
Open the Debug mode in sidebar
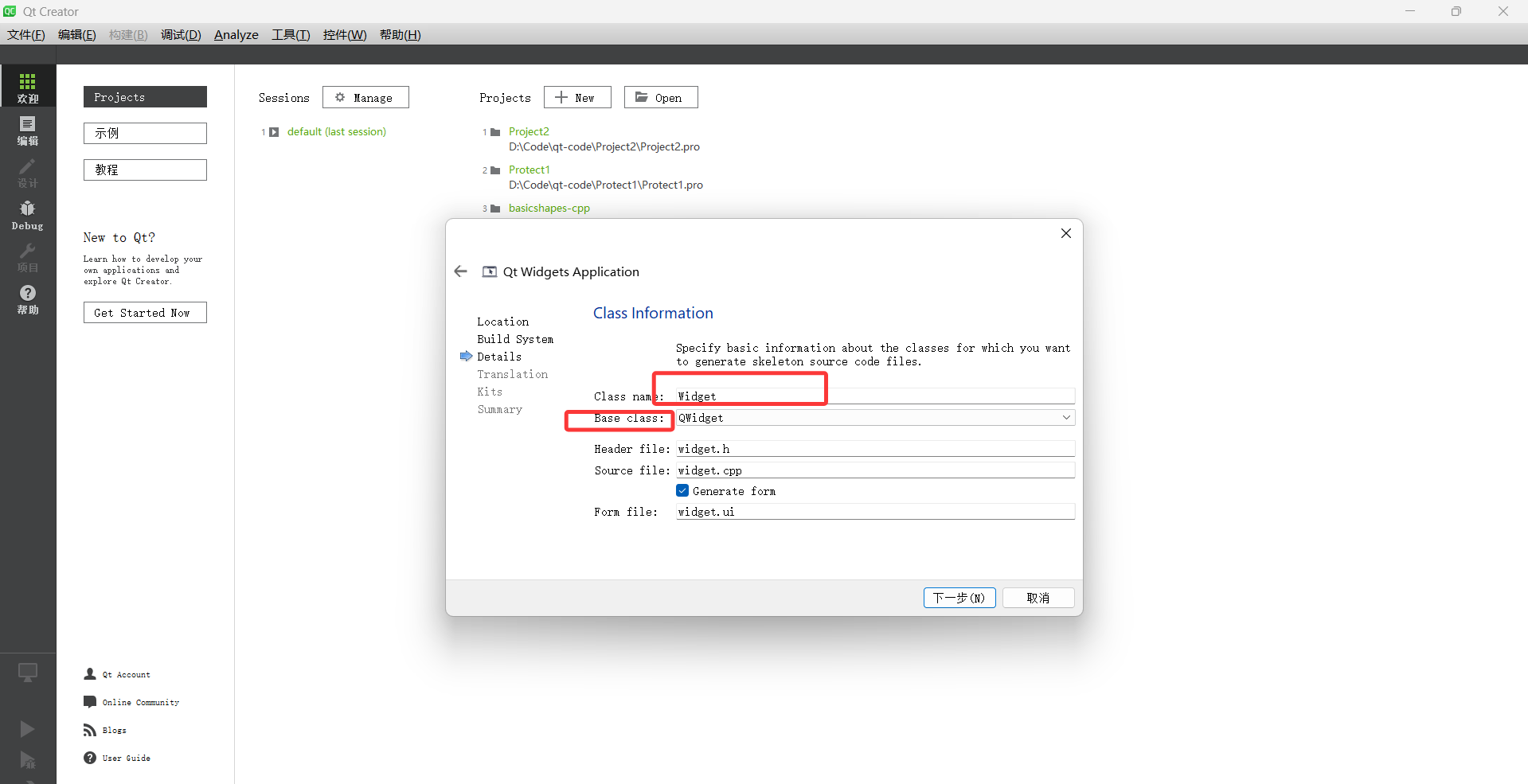[28, 215]
